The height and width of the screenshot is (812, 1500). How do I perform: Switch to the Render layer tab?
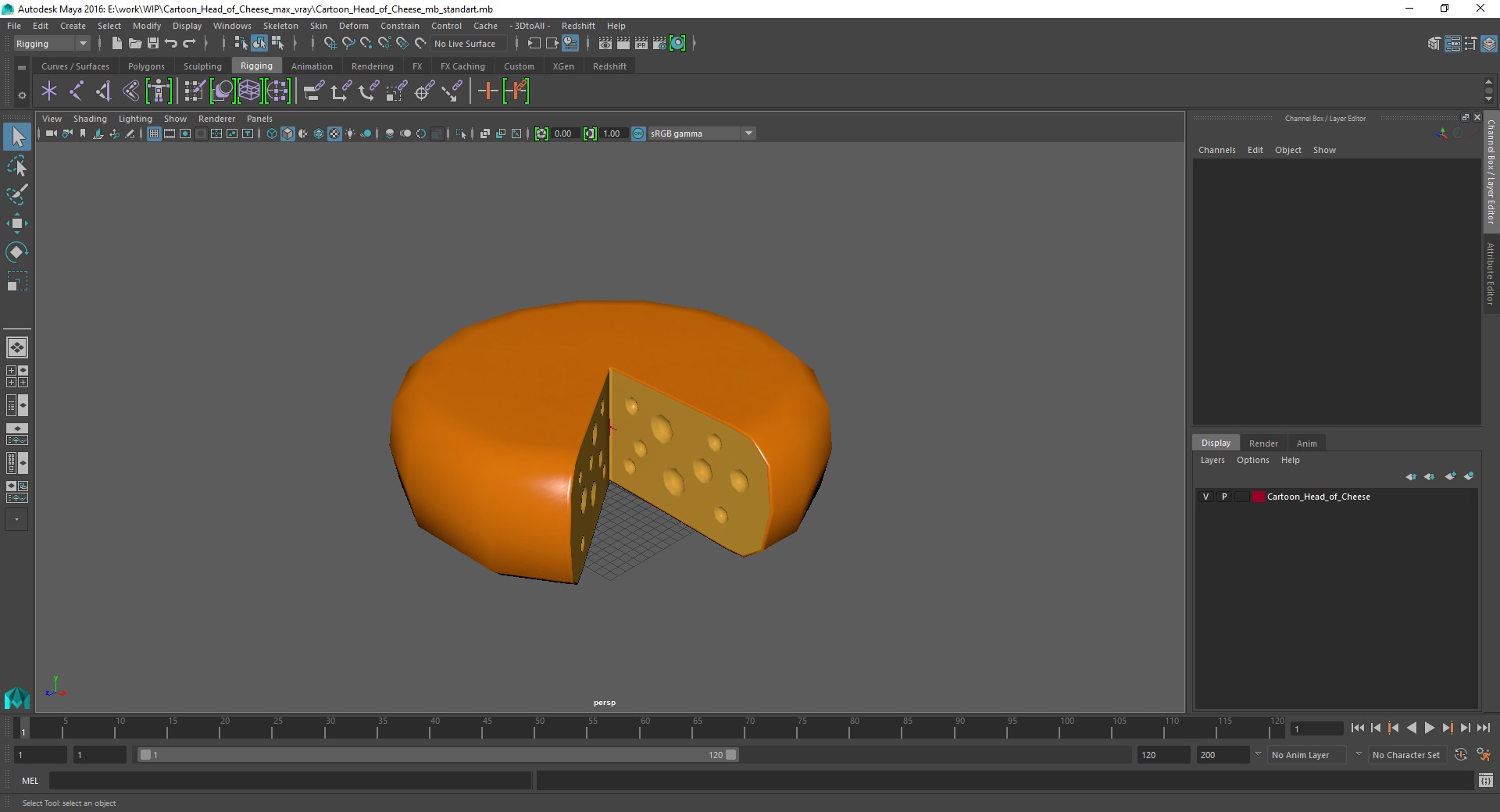point(1263,443)
